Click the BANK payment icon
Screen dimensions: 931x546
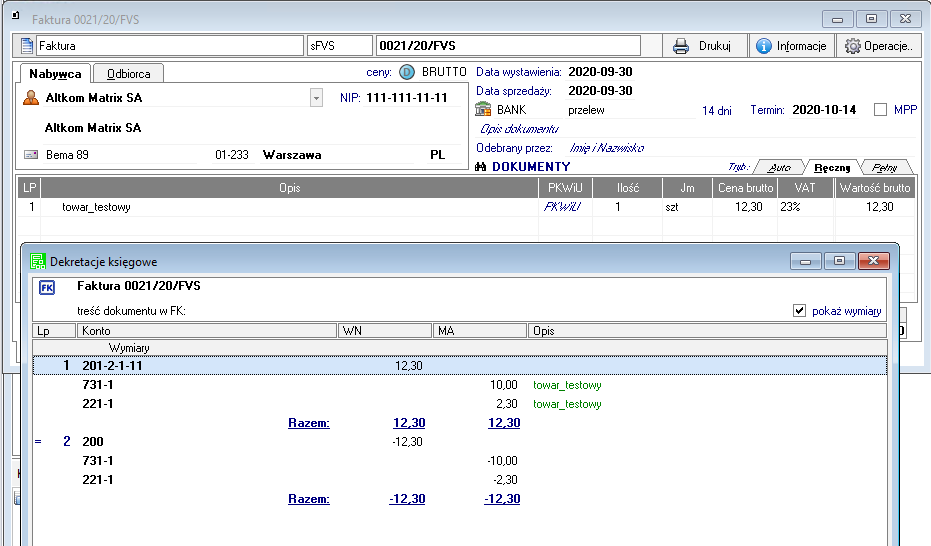(483, 110)
